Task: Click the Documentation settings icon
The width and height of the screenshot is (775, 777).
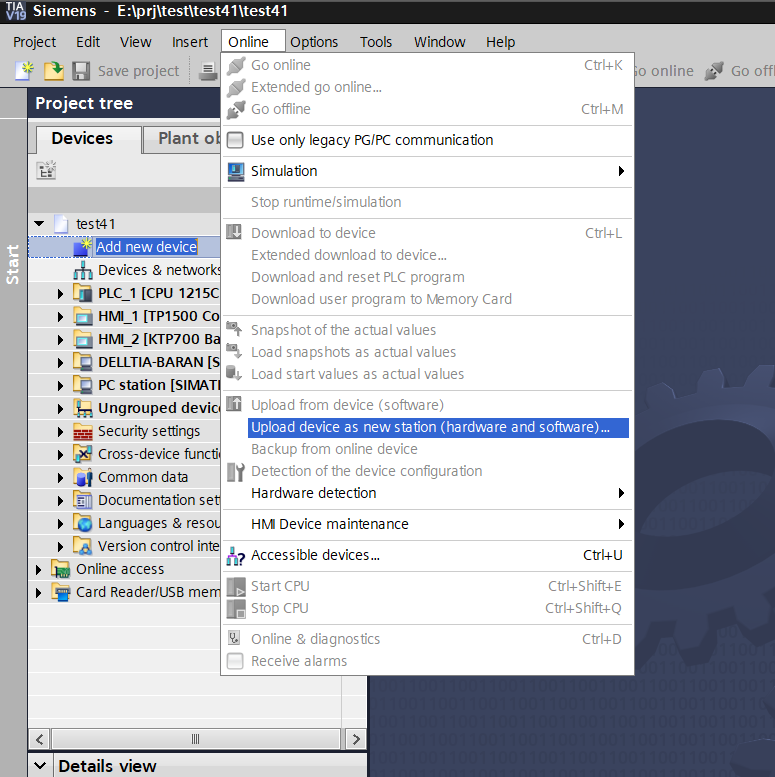Action: coord(83,500)
